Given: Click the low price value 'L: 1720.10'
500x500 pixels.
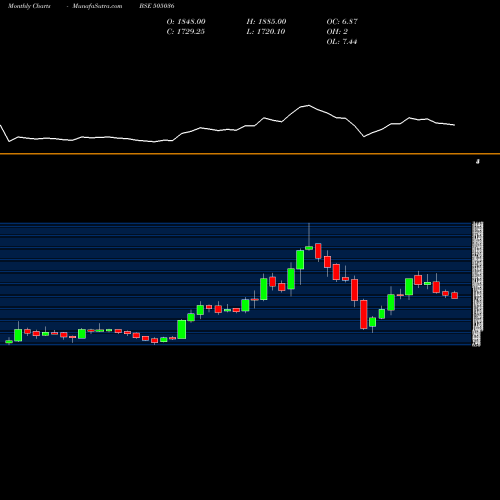Looking at the screenshot, I should click(x=266, y=32).
